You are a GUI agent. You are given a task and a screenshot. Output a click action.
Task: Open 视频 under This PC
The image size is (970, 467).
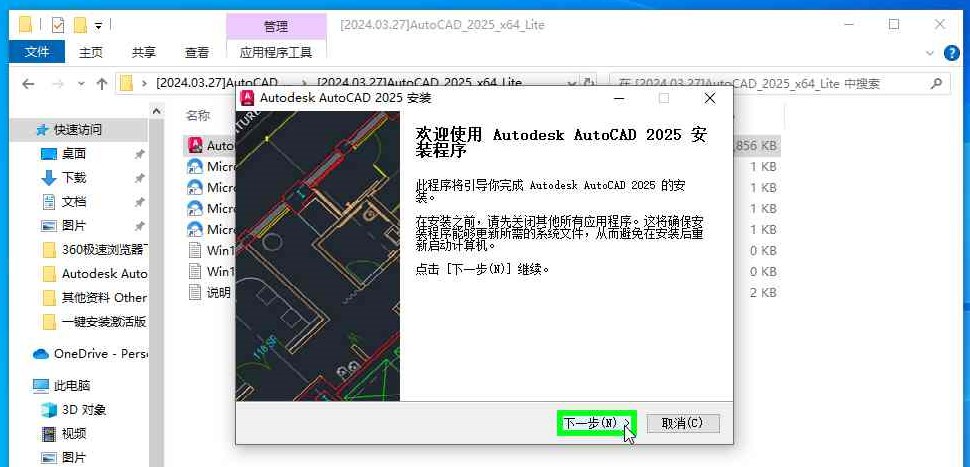tap(74, 434)
